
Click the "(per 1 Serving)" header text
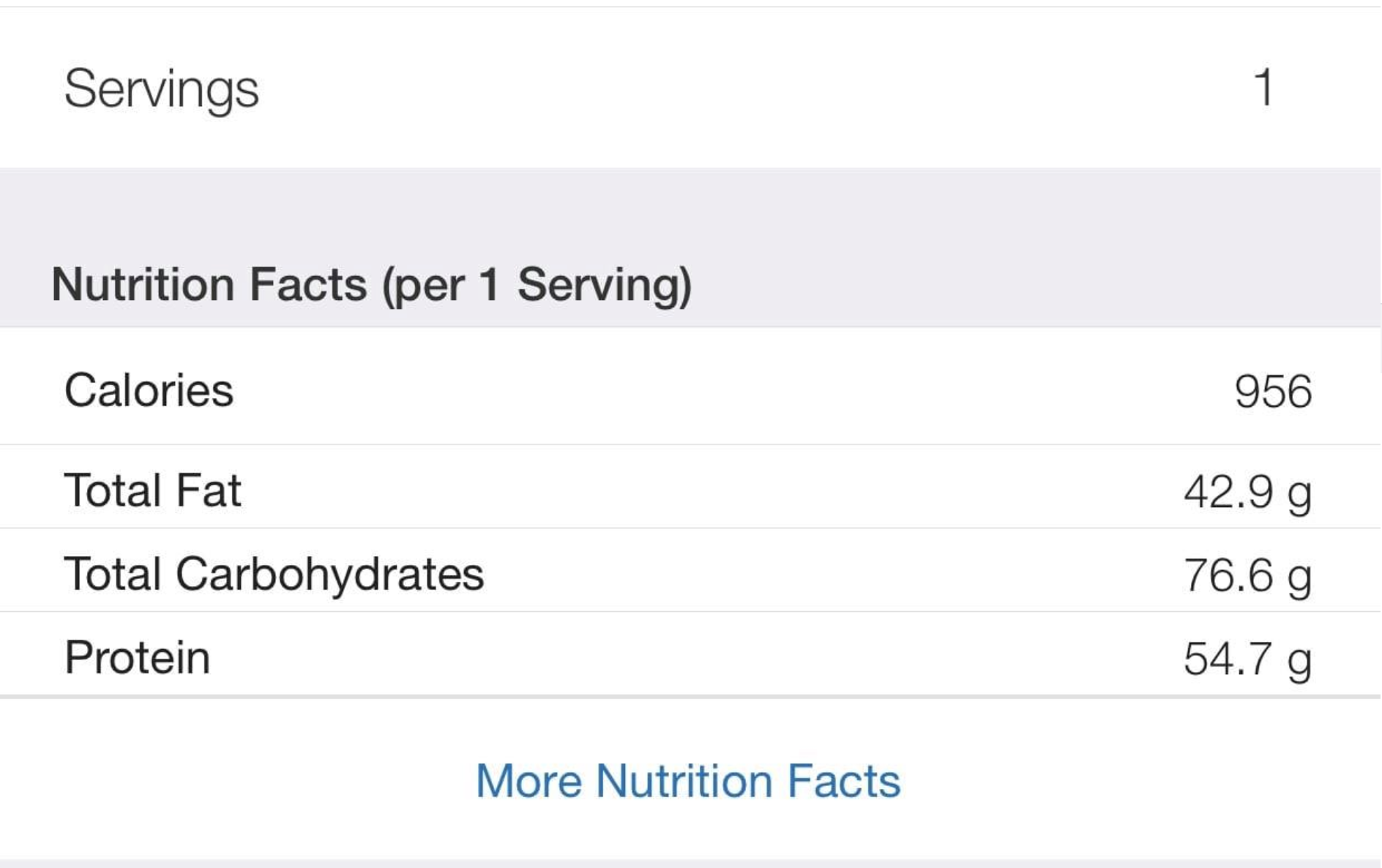pos(537,284)
